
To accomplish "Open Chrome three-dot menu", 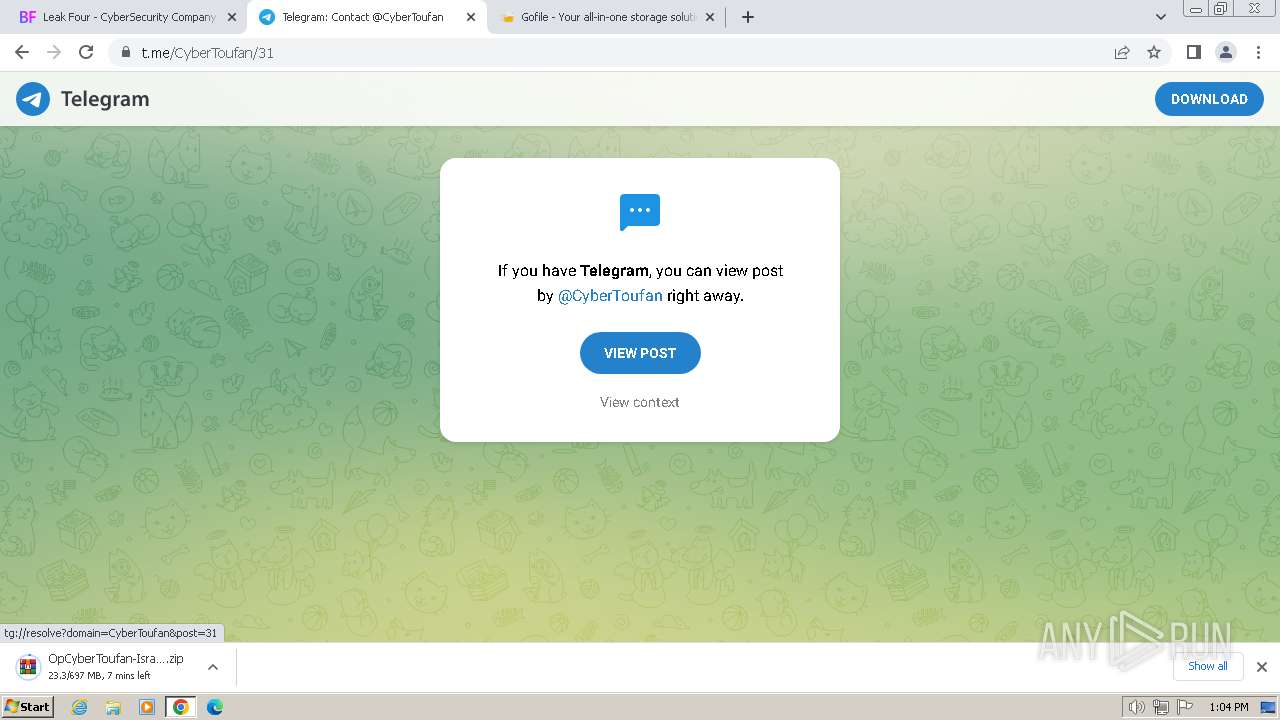I will tap(1257, 52).
